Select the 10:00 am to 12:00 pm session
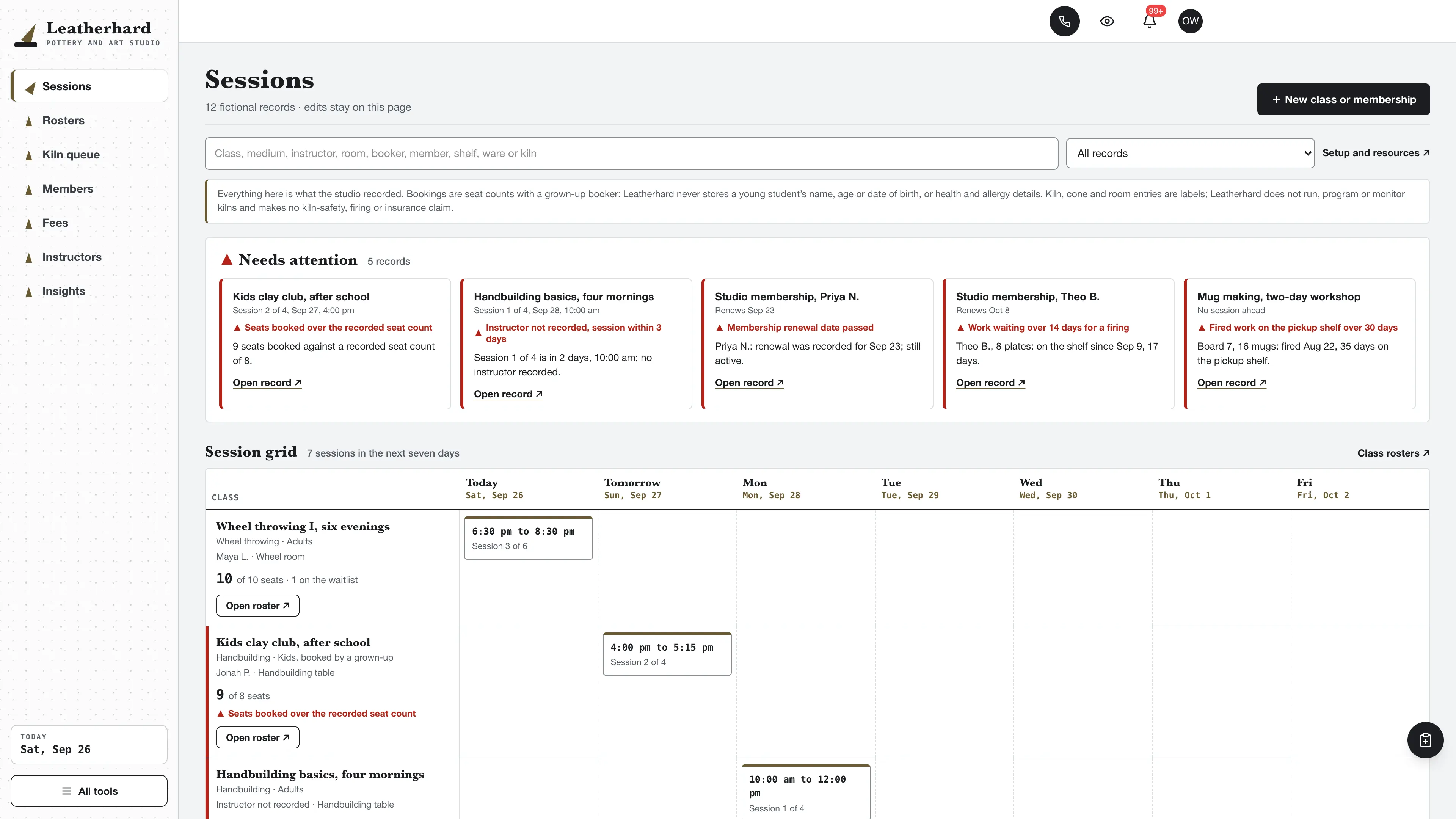Screen dimensions: 1456x819 [806, 792]
